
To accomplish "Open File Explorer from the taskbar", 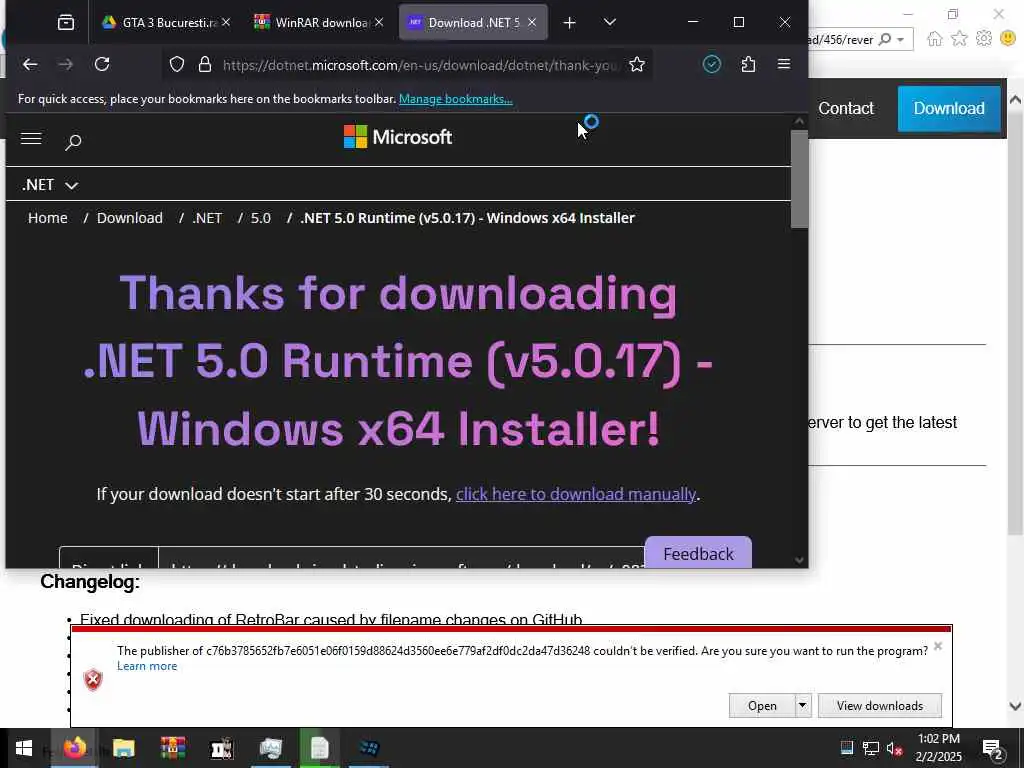I will (x=123, y=748).
